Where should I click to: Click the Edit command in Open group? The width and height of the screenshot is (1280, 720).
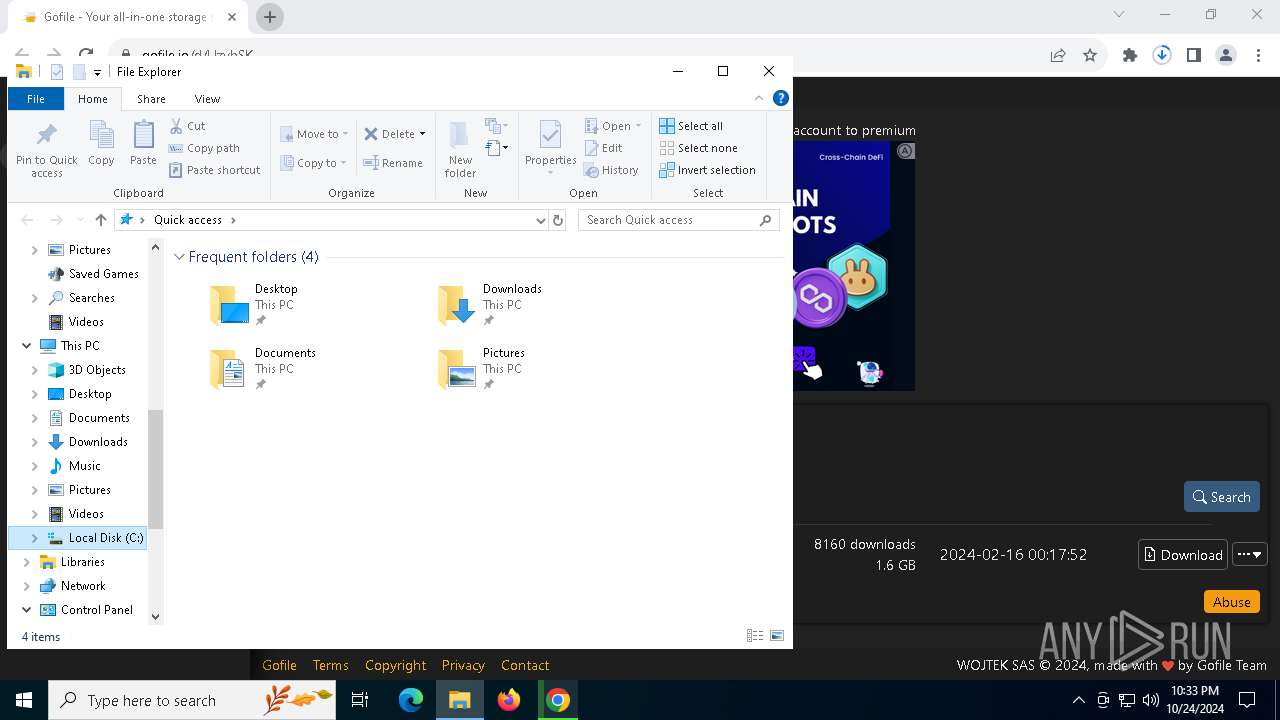click(604, 148)
